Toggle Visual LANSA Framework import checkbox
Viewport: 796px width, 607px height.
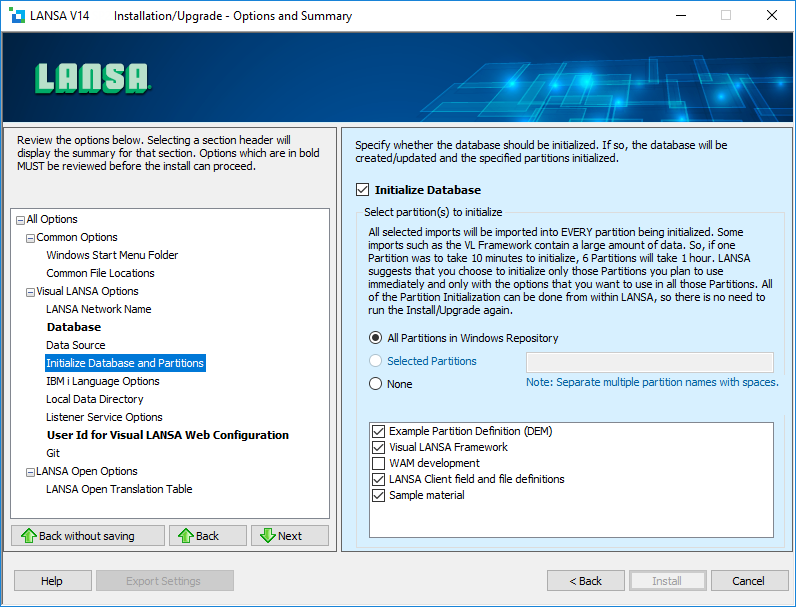tap(378, 447)
